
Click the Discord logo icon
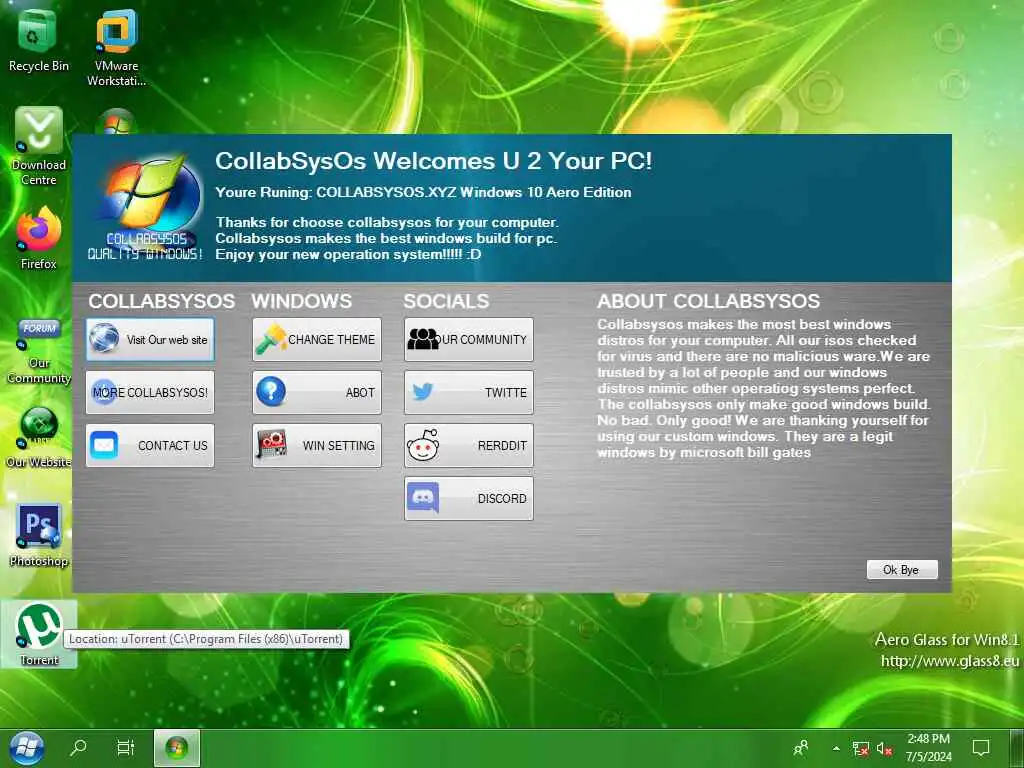click(423, 498)
